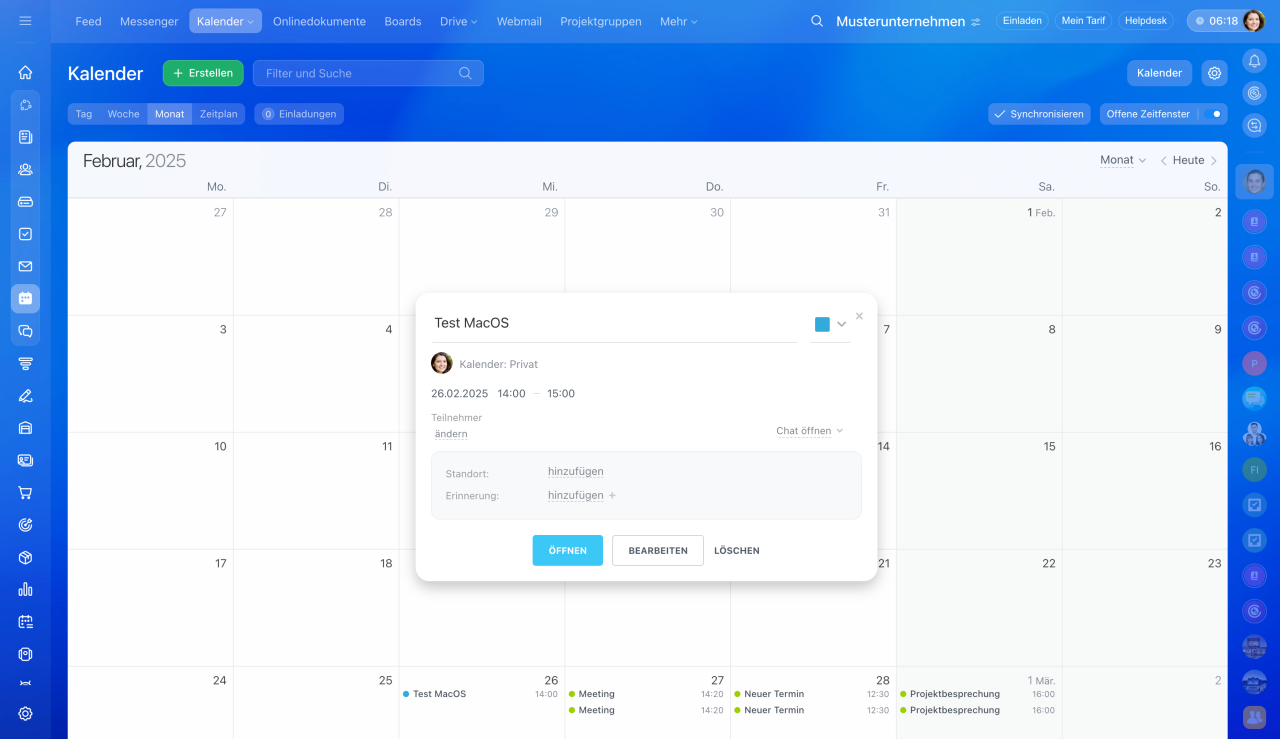Click hinzufügen next to Standort
This screenshot has height=739, width=1280.
pyautogui.click(x=576, y=472)
